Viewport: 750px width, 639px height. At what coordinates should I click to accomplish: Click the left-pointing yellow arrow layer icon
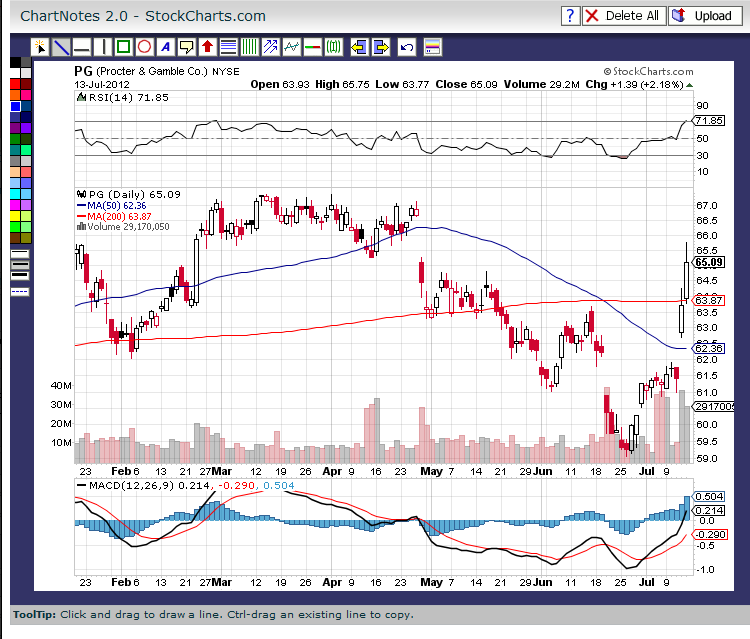click(359, 47)
